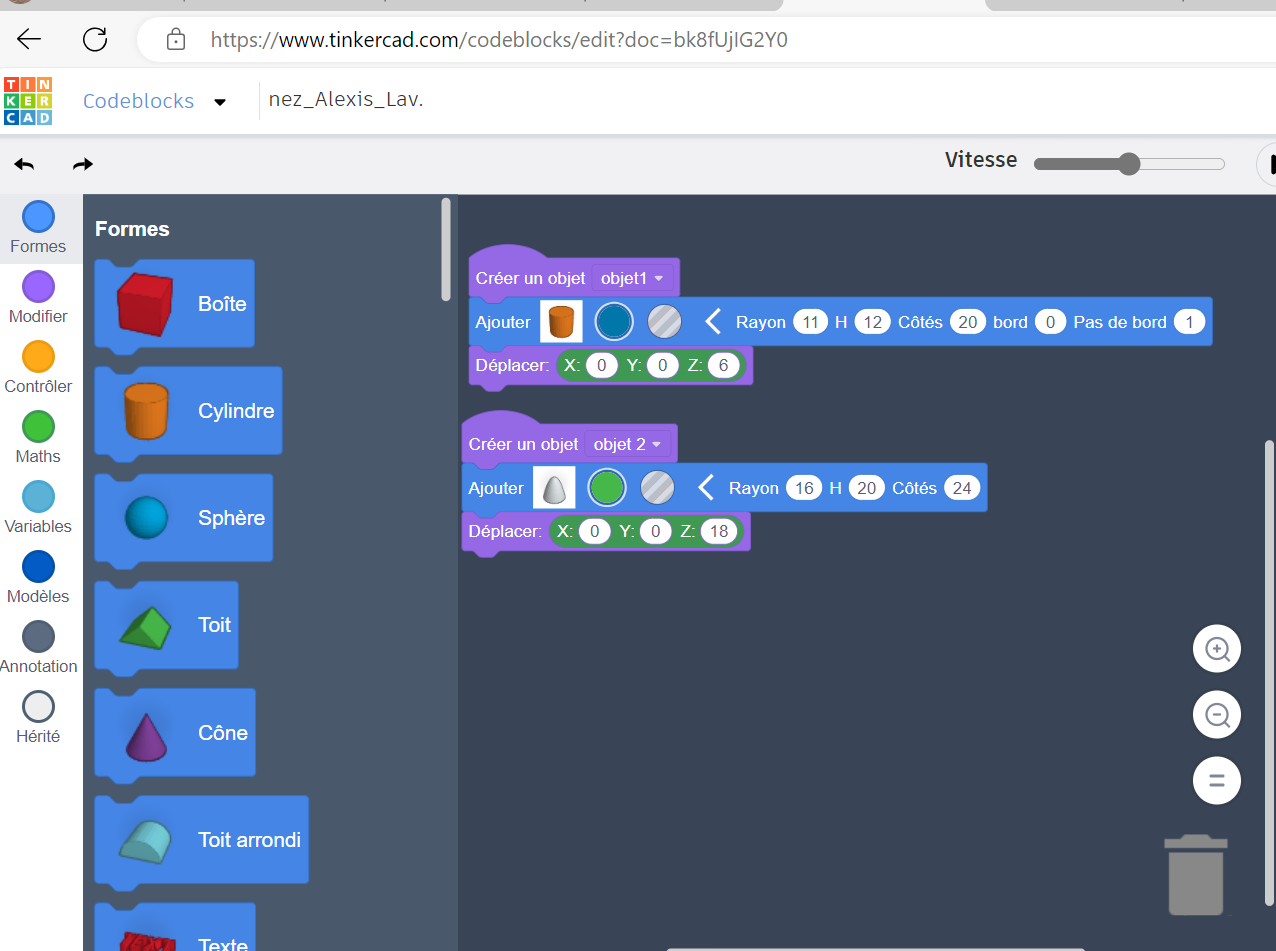Edit the cylinder Rayon value 11
This screenshot has width=1276, height=951.
(x=810, y=322)
